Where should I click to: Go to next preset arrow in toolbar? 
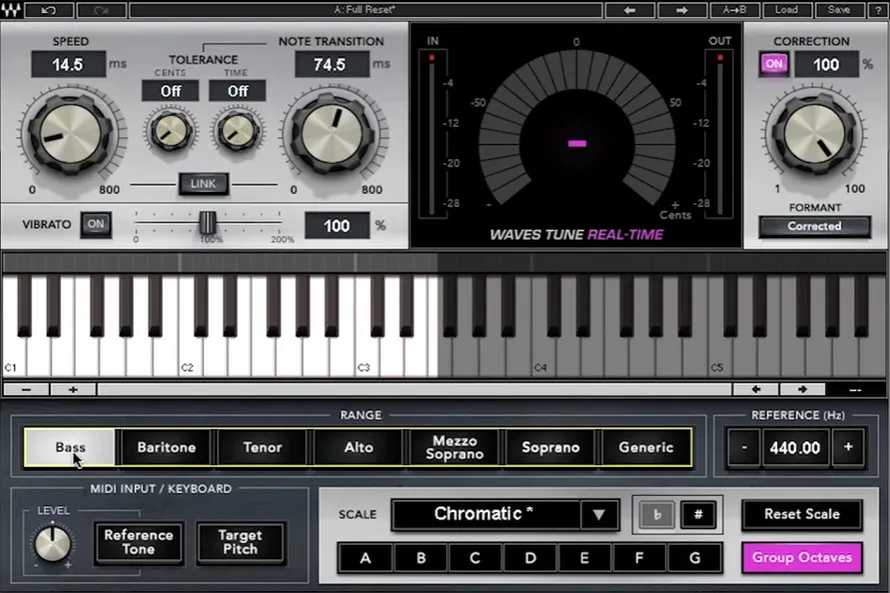click(x=682, y=10)
